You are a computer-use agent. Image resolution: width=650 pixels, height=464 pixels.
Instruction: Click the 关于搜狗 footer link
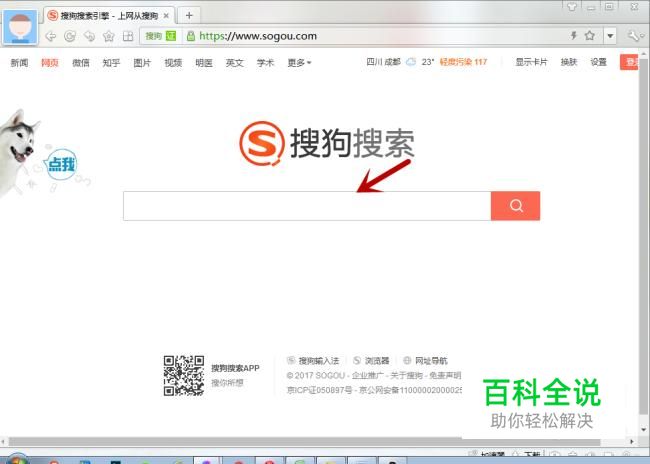pos(406,375)
